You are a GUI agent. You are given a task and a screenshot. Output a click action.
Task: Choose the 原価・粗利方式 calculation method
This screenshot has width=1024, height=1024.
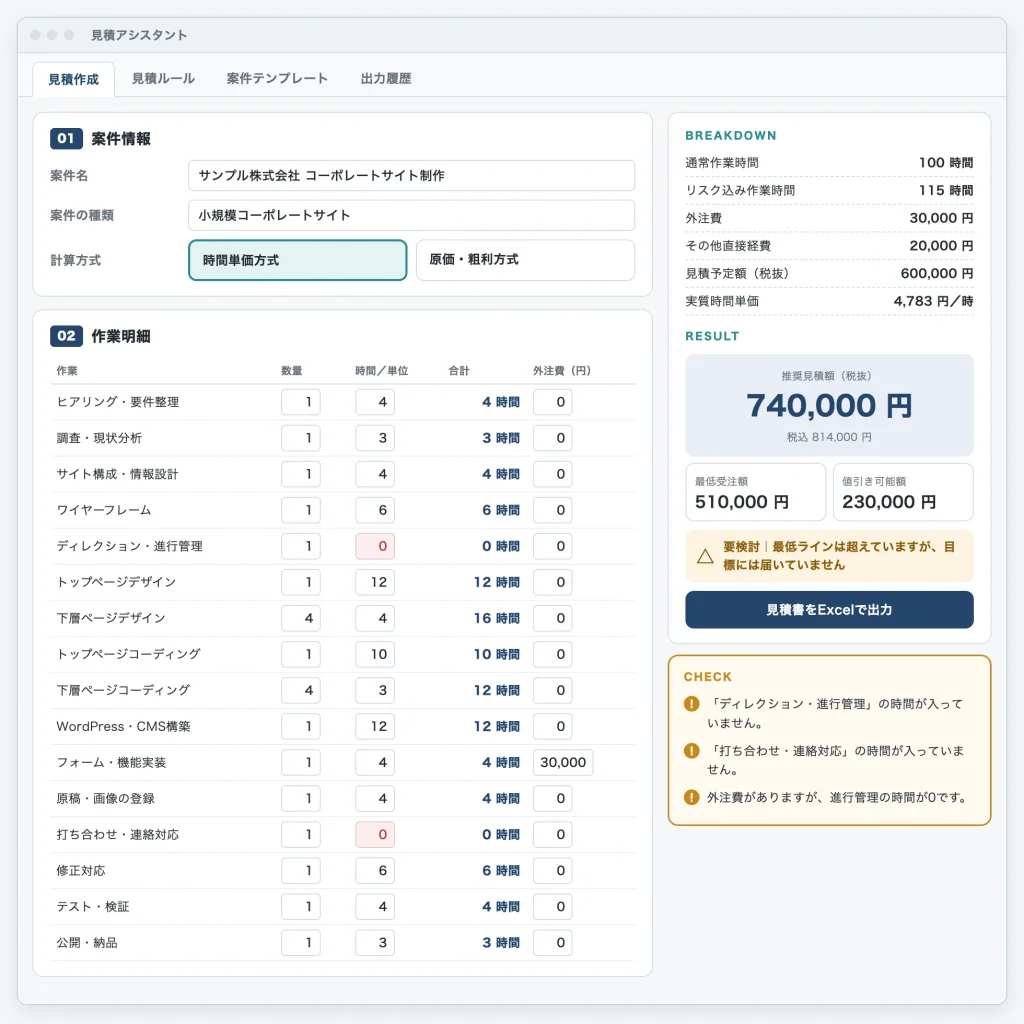(525, 260)
